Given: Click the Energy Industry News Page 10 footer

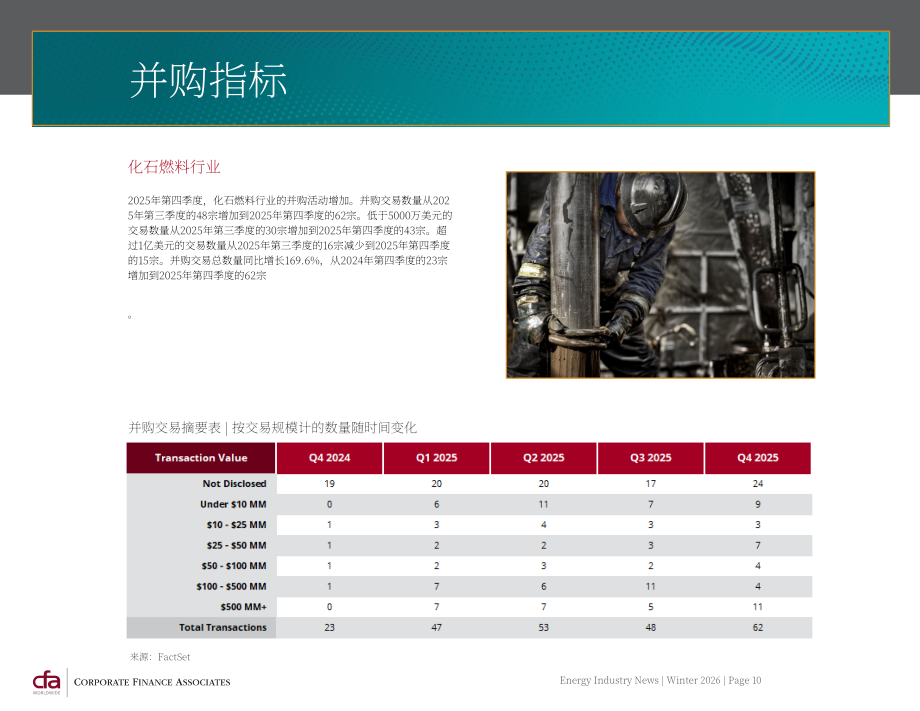Looking at the screenshot, I should pos(660,680).
